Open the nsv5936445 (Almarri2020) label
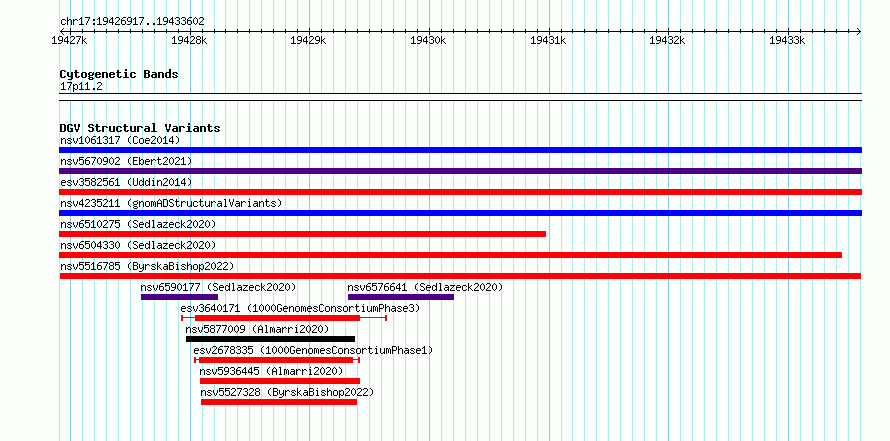Viewport: 890px width, 441px height. [271, 371]
